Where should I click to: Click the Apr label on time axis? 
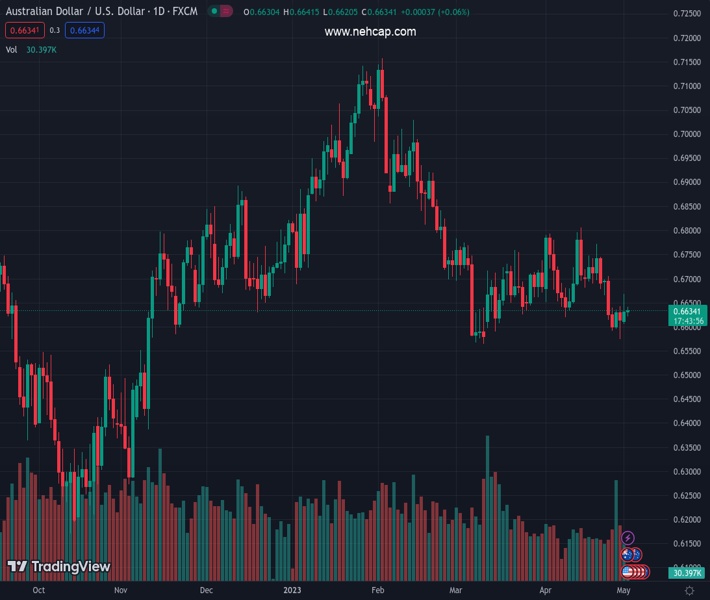click(545, 590)
